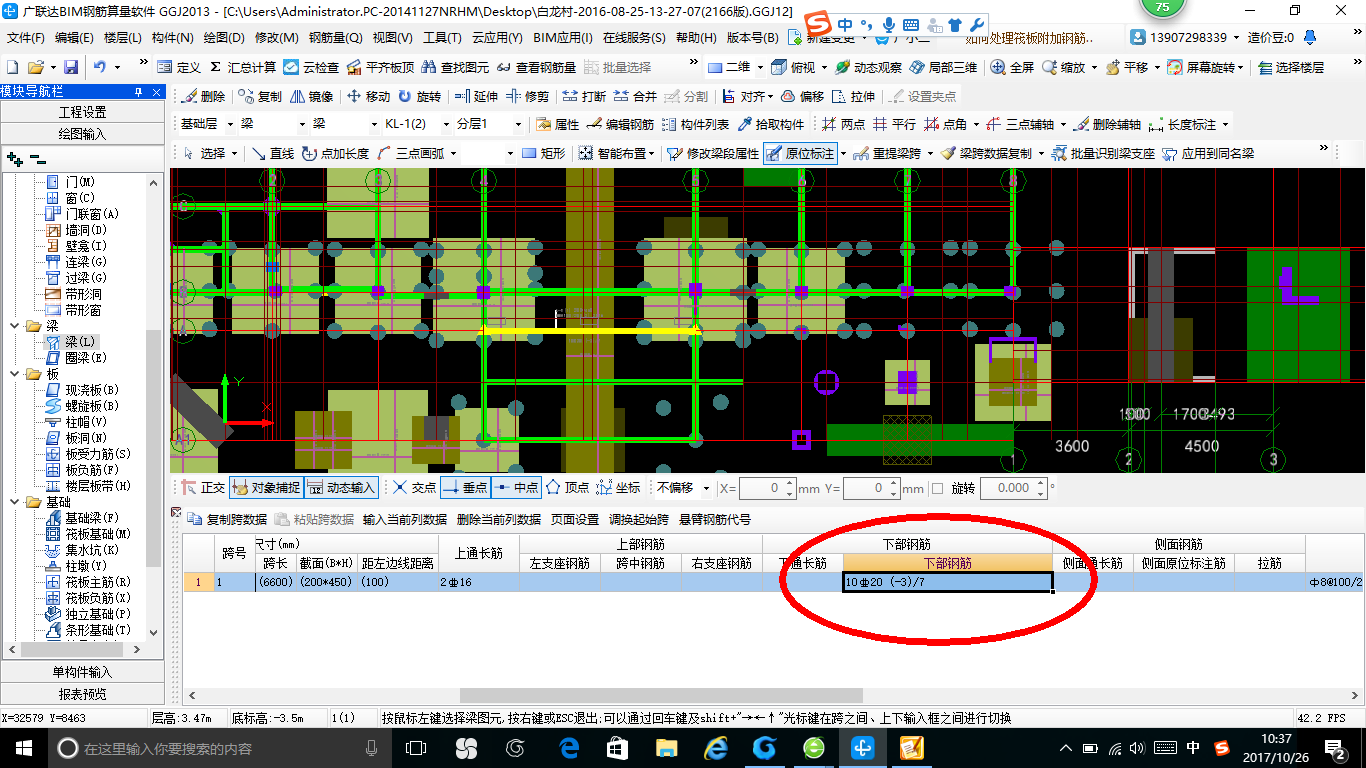The height and width of the screenshot is (768, 1366).
Task: Collapse the 板 tree folder
Action: (15, 374)
